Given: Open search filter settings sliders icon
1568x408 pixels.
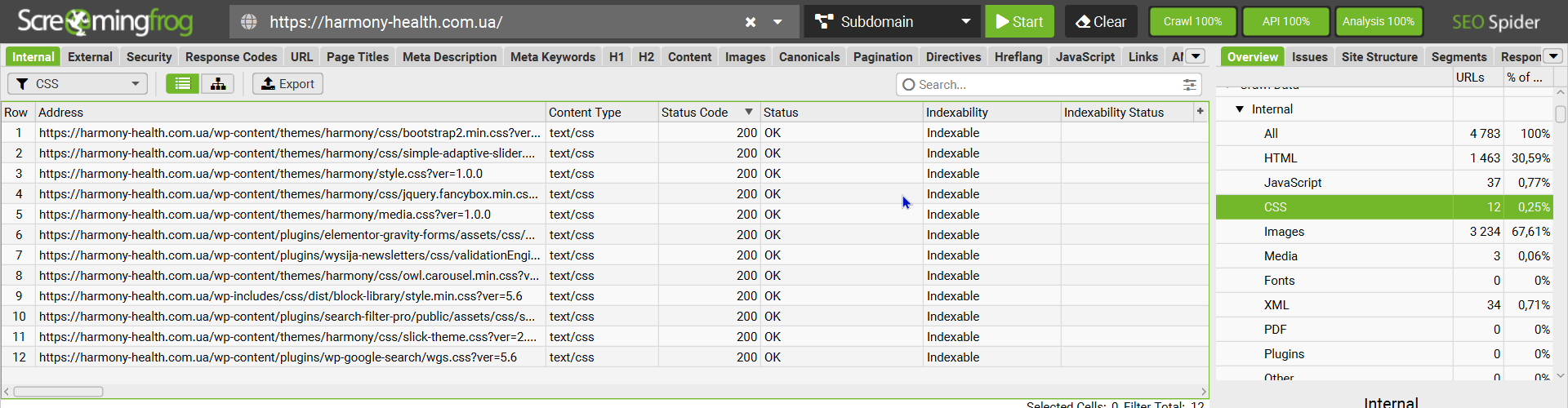Looking at the screenshot, I should pyautogui.click(x=1190, y=85).
